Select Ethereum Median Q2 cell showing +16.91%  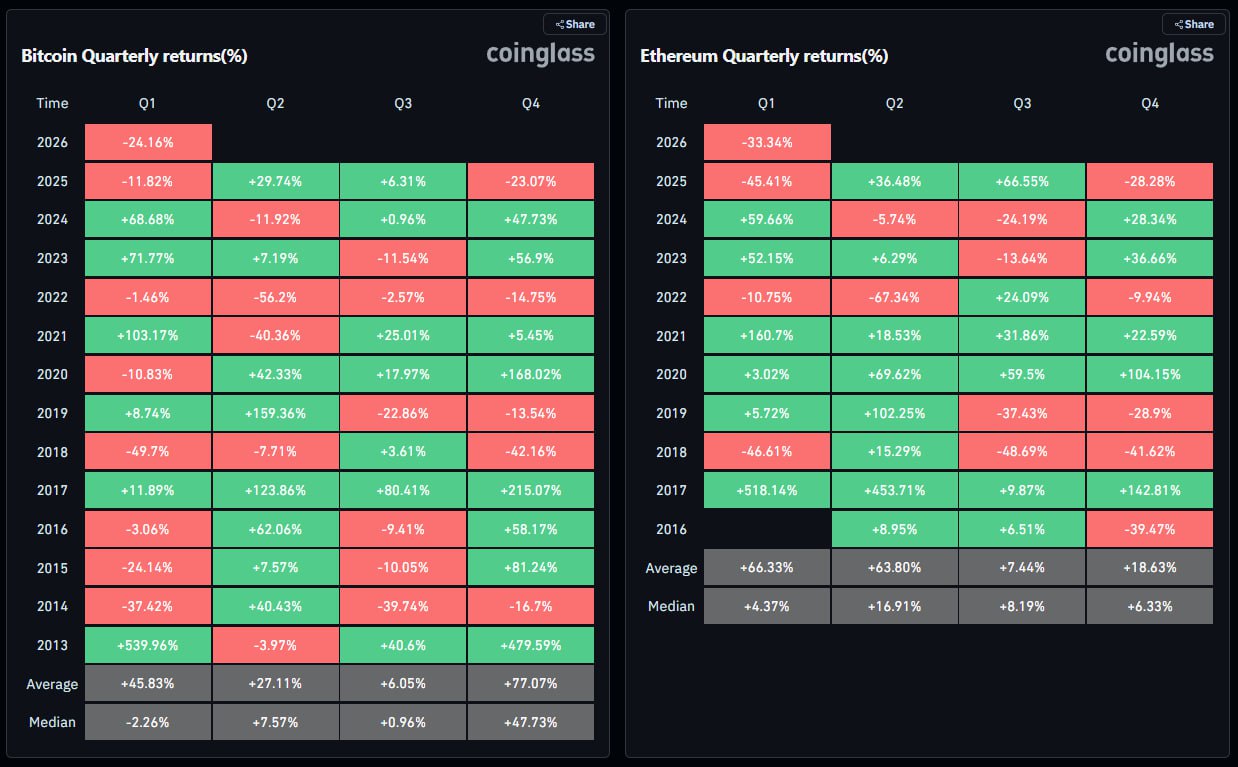tap(894, 606)
